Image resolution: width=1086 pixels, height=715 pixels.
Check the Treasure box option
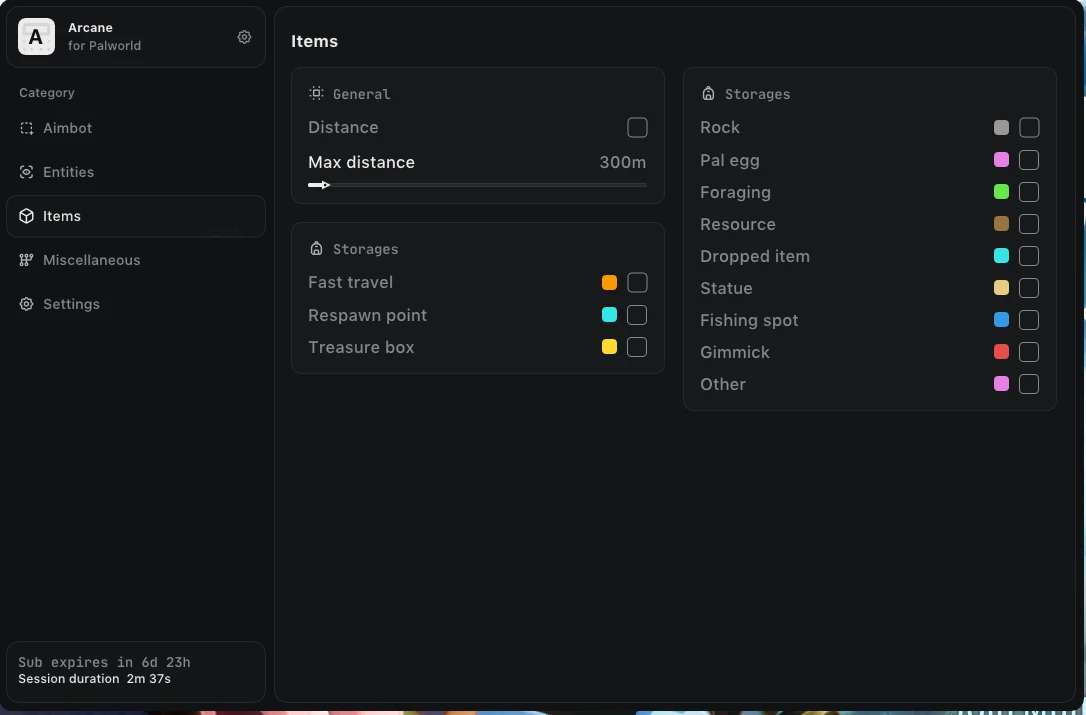[637, 347]
